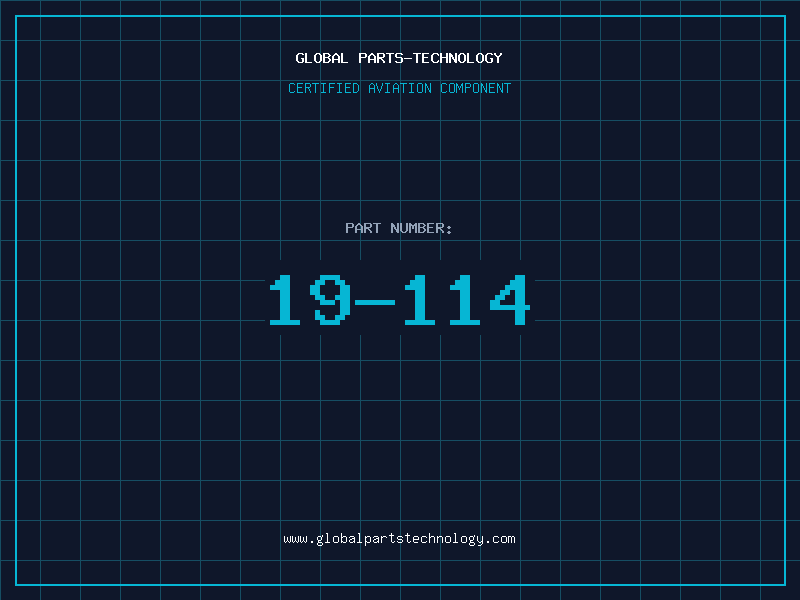Click the CERTIFIED AVIATION COMPONENT subtitle

point(399,88)
